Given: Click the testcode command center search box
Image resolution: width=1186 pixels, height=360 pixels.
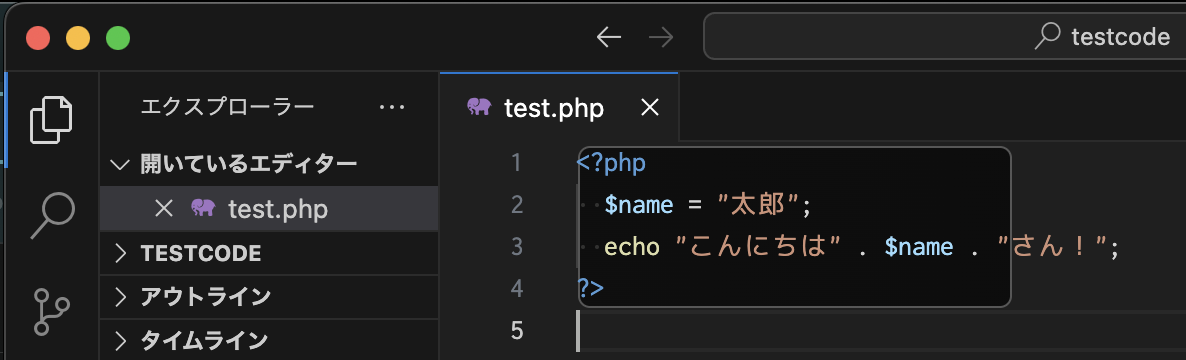Looking at the screenshot, I should coord(945,36).
